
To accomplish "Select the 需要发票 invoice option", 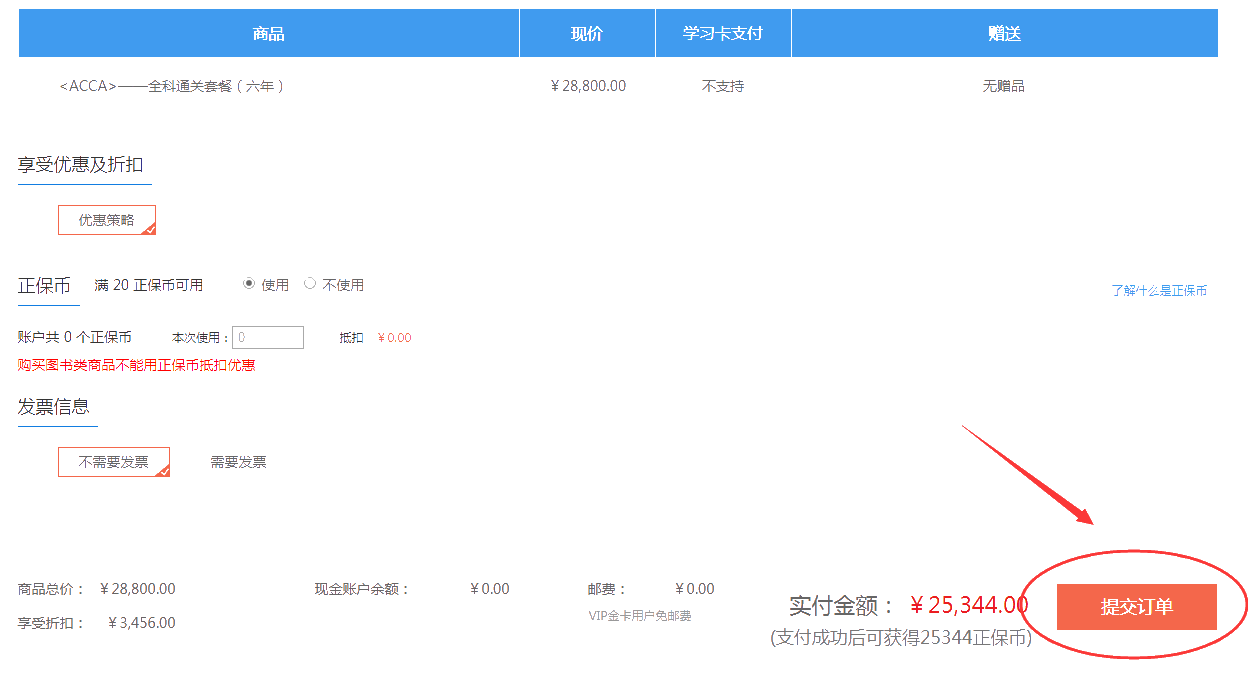I will [238, 462].
